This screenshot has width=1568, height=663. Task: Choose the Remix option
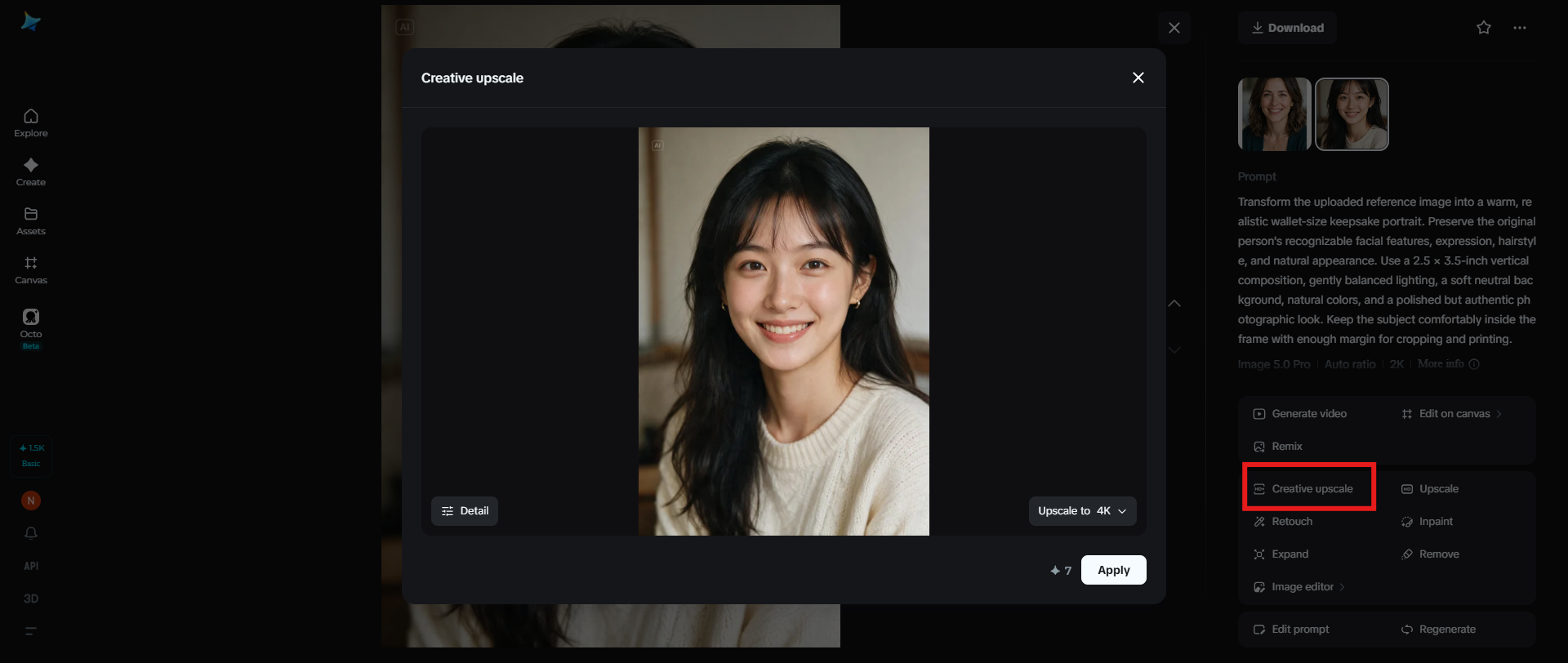[1278, 447]
